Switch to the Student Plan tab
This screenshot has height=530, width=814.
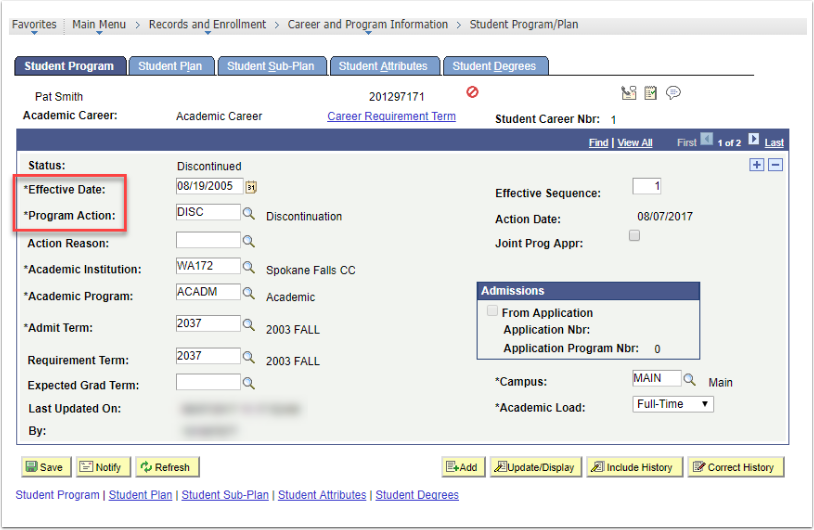[171, 66]
